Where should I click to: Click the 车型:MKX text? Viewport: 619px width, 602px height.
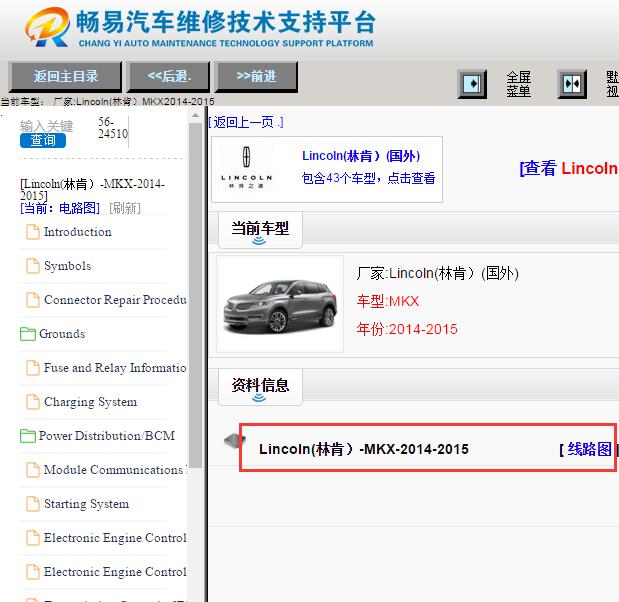[x=388, y=301]
